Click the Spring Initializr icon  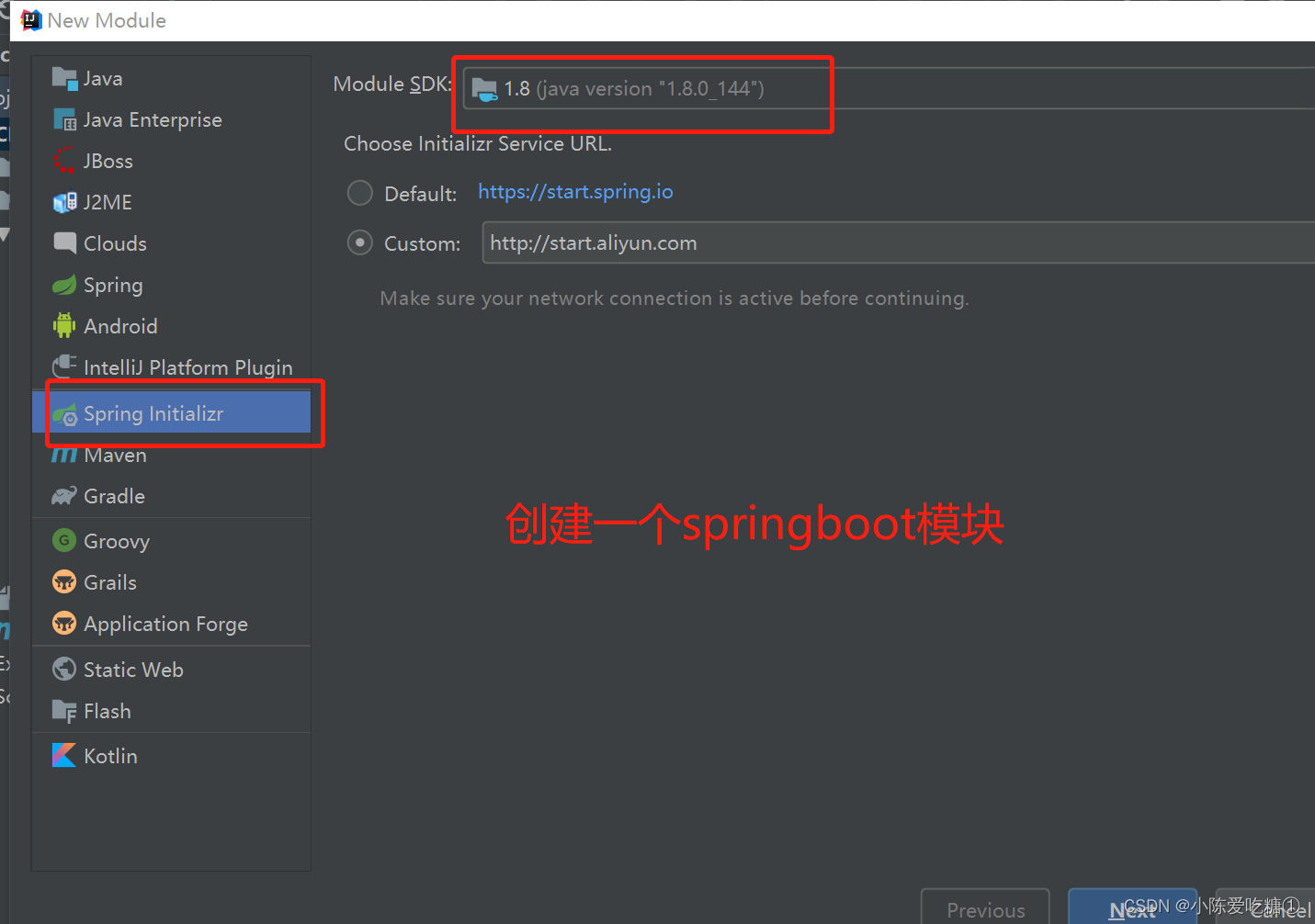tap(64, 414)
